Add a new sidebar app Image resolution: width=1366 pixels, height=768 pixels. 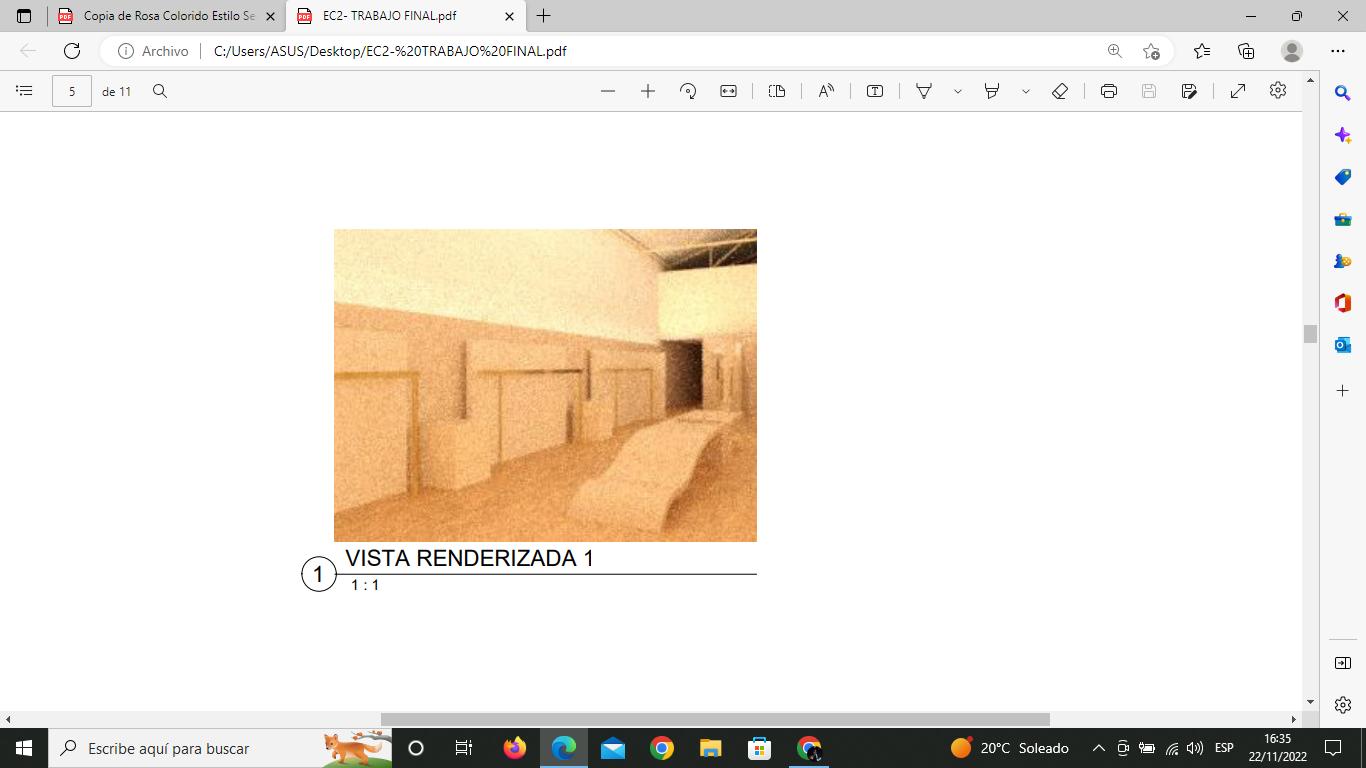tap(1343, 390)
